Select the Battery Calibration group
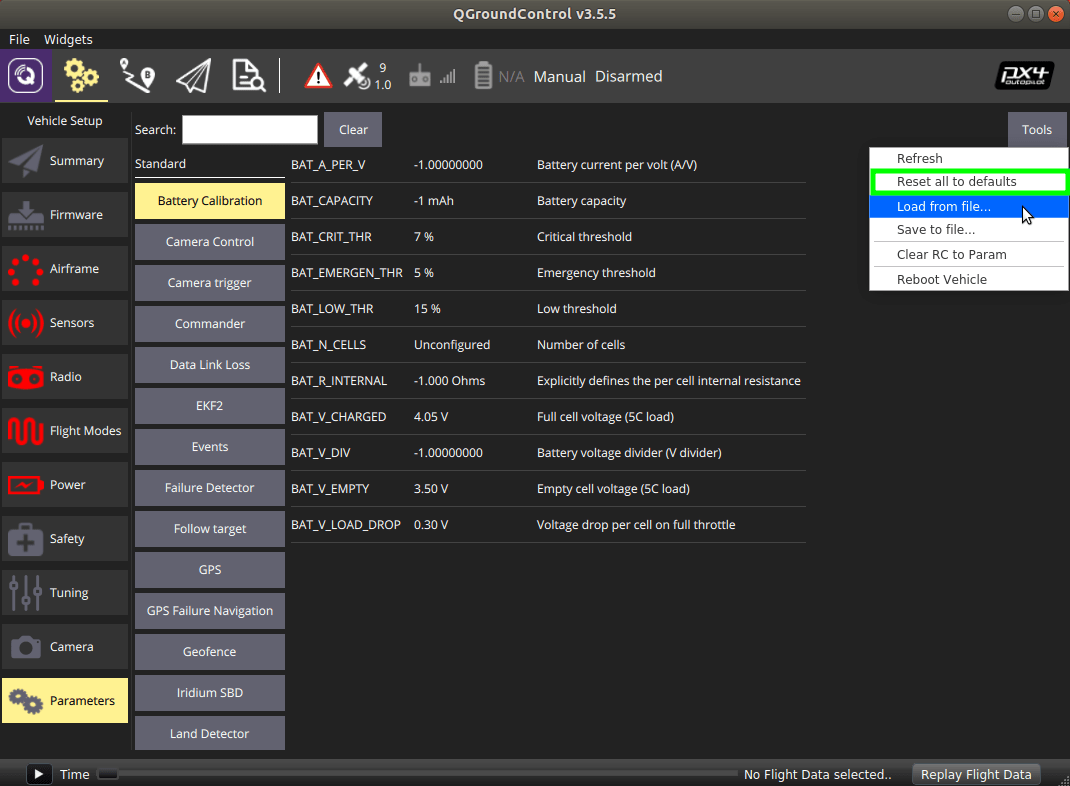 (209, 201)
